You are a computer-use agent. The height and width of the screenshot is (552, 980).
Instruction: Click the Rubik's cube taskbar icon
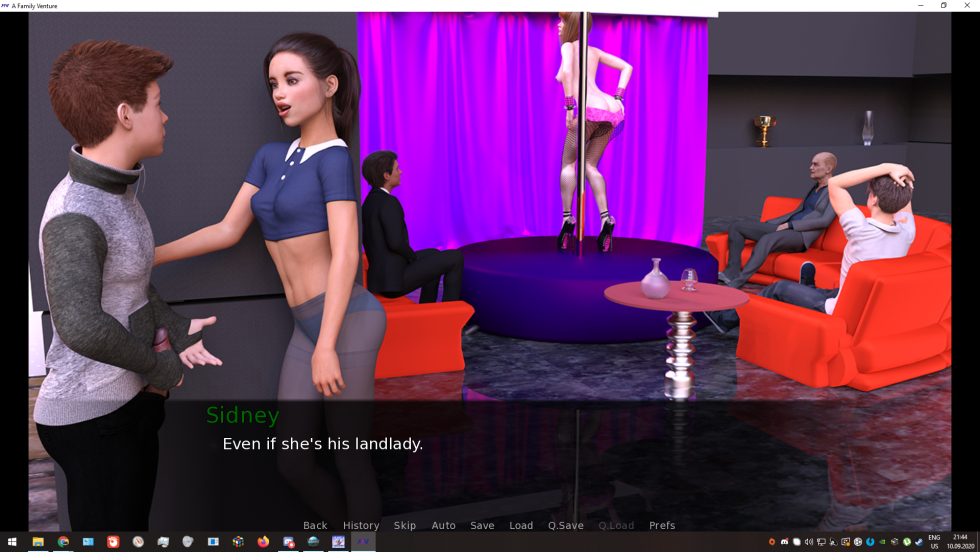pyautogui.click(x=238, y=542)
